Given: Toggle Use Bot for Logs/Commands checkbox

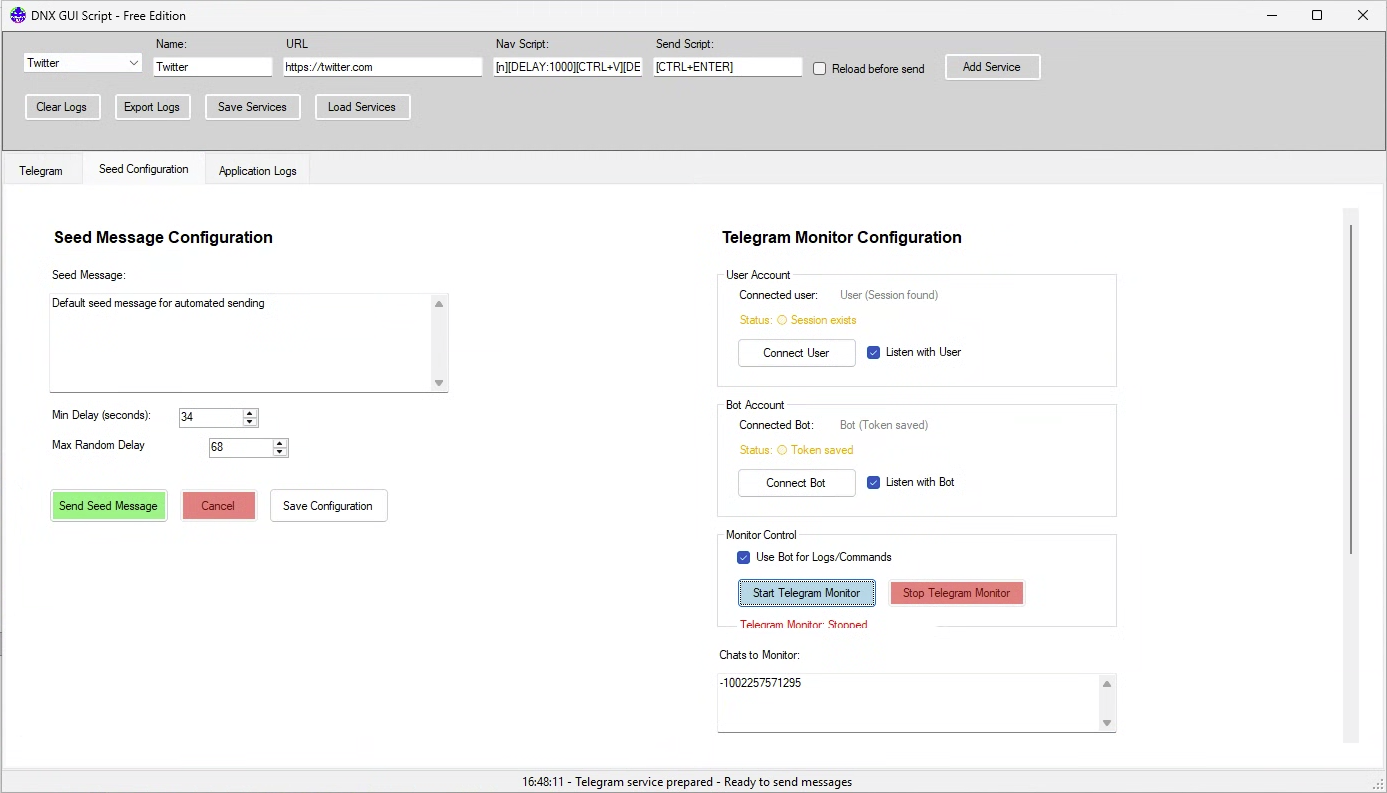Looking at the screenshot, I should [743, 557].
